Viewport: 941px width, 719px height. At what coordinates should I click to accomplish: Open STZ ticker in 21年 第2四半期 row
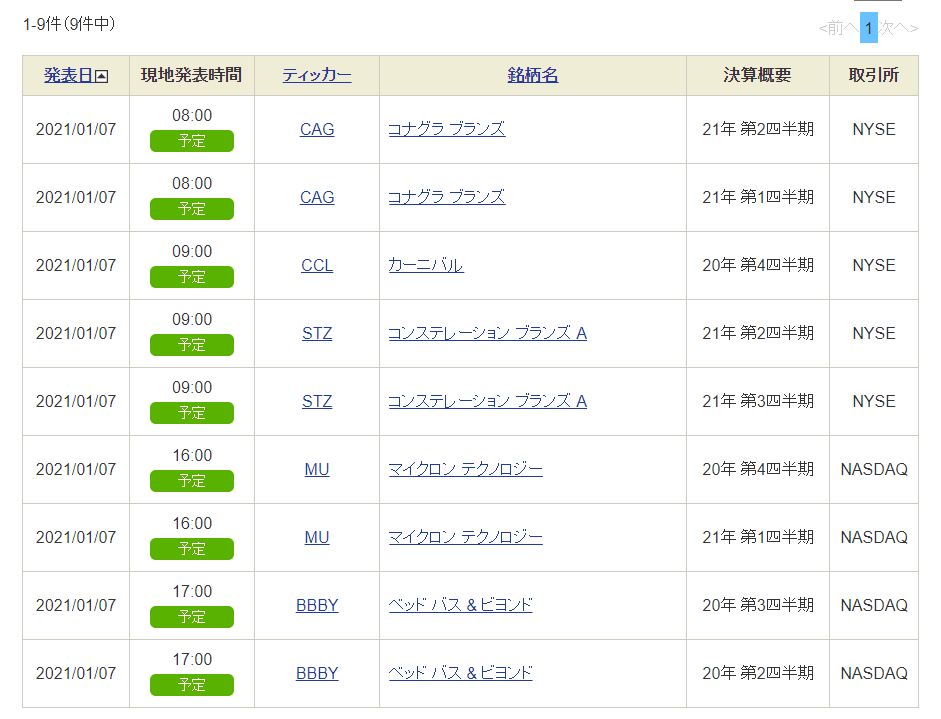click(x=317, y=333)
